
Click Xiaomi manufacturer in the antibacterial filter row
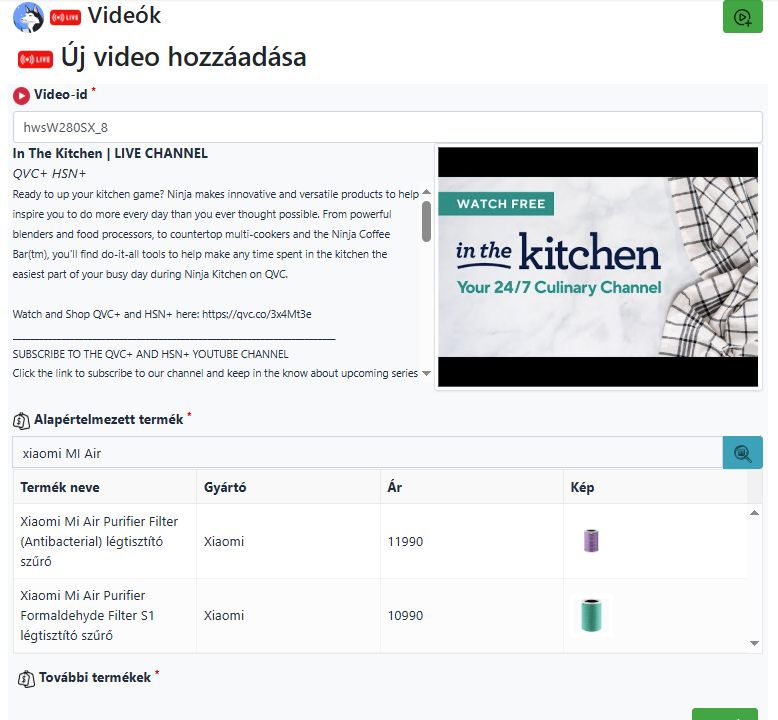288,541
